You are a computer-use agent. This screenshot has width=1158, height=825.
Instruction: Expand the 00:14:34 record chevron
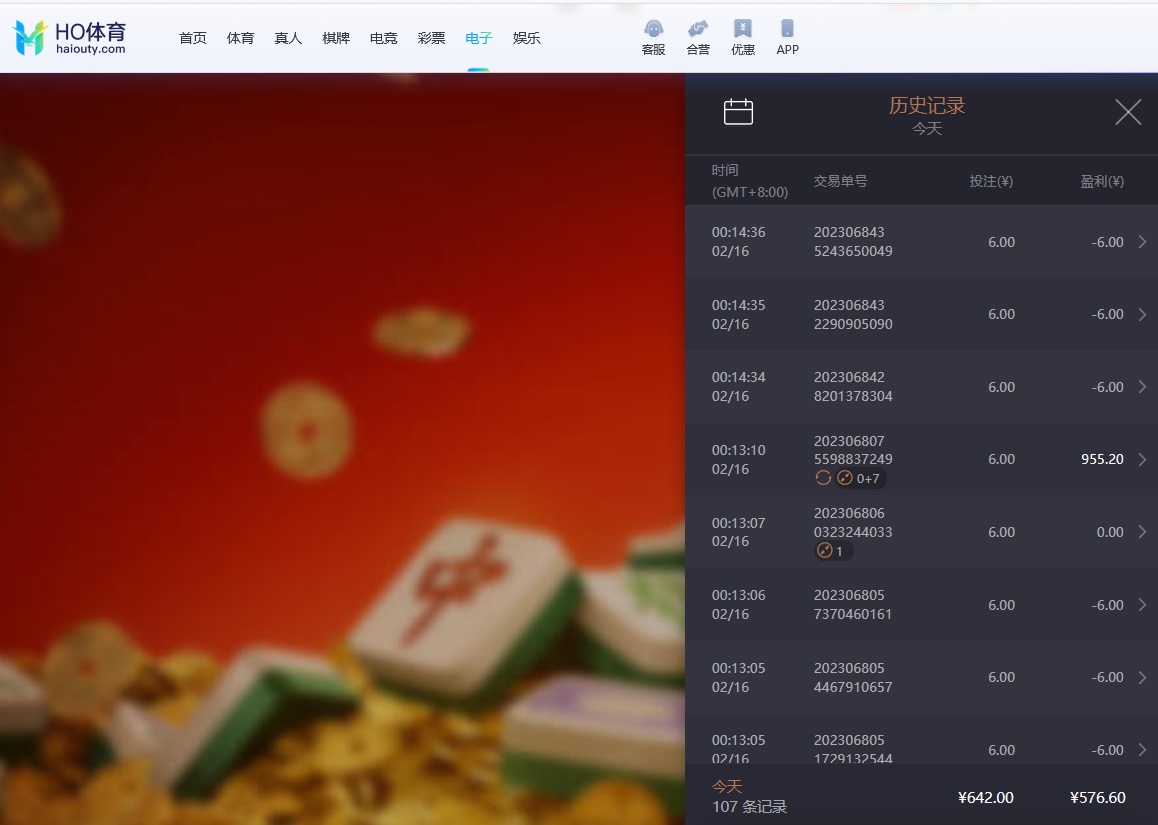[x=1142, y=387]
